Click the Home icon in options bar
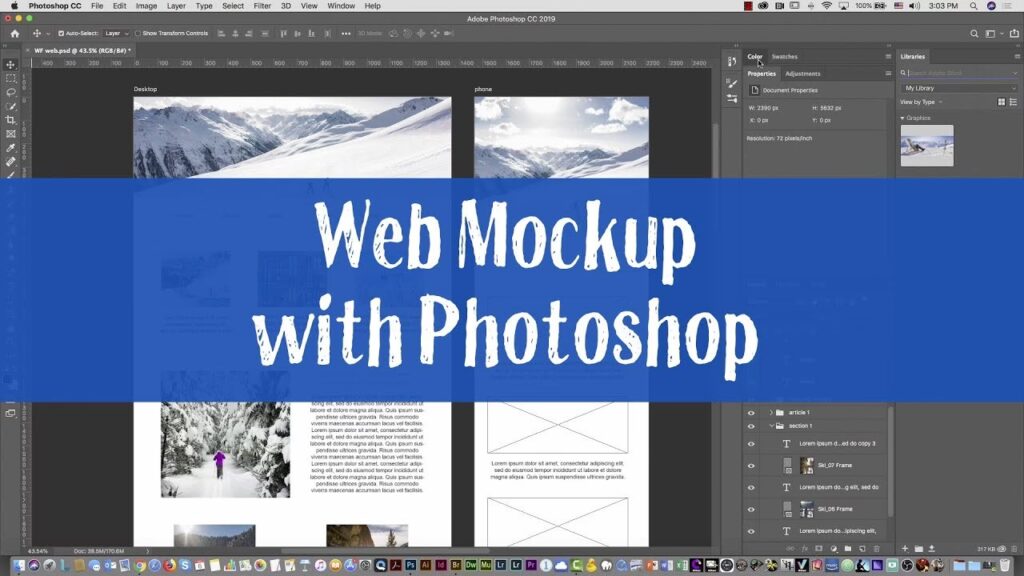 click(14, 33)
